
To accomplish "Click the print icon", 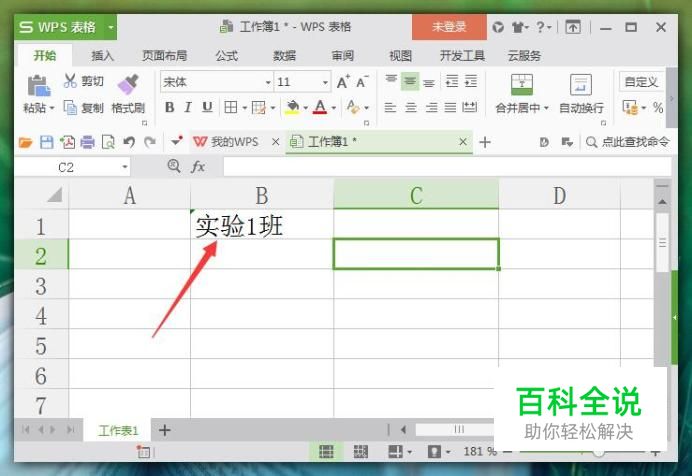I will (x=87, y=142).
